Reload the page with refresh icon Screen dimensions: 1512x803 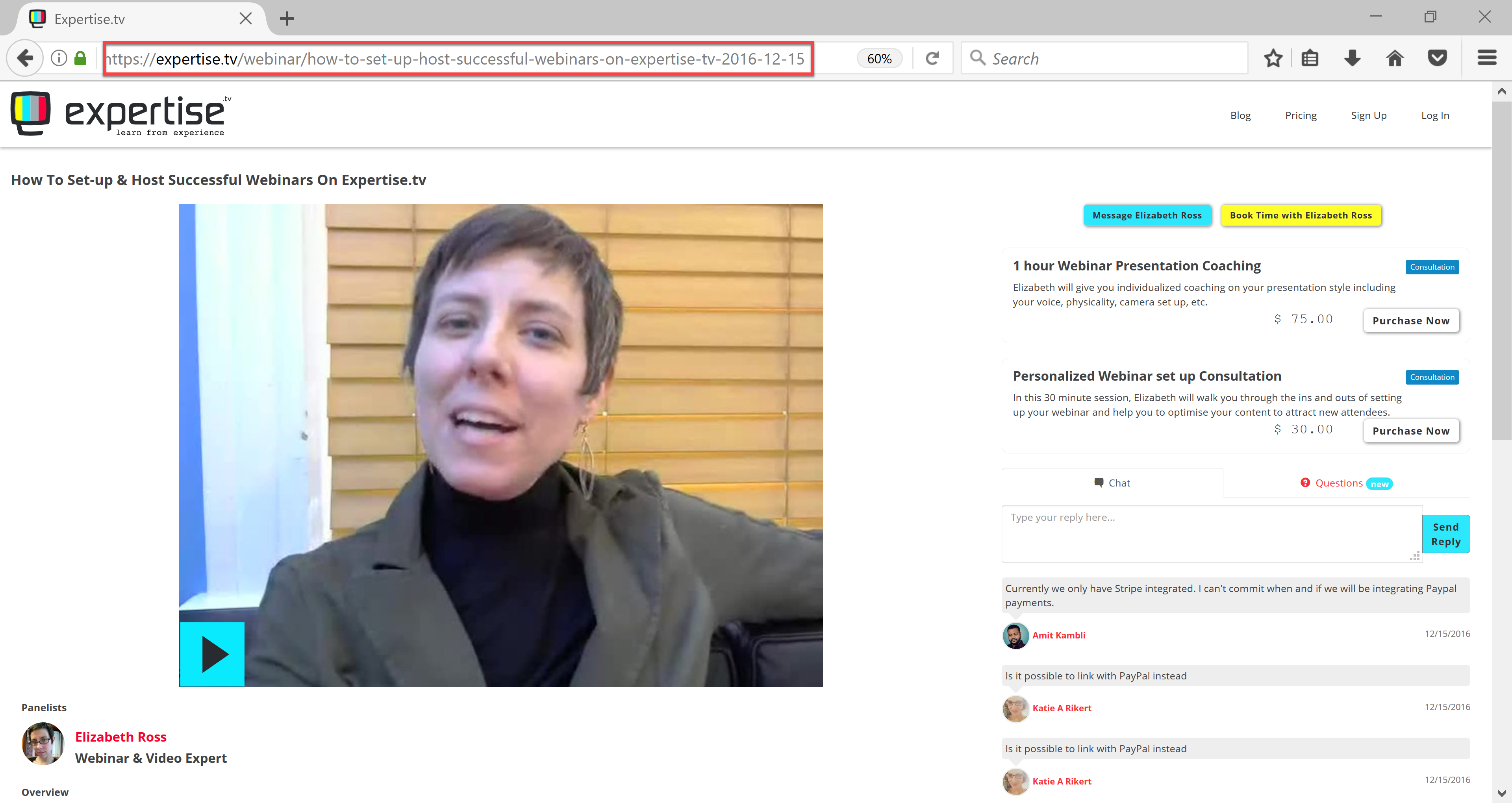click(x=932, y=58)
